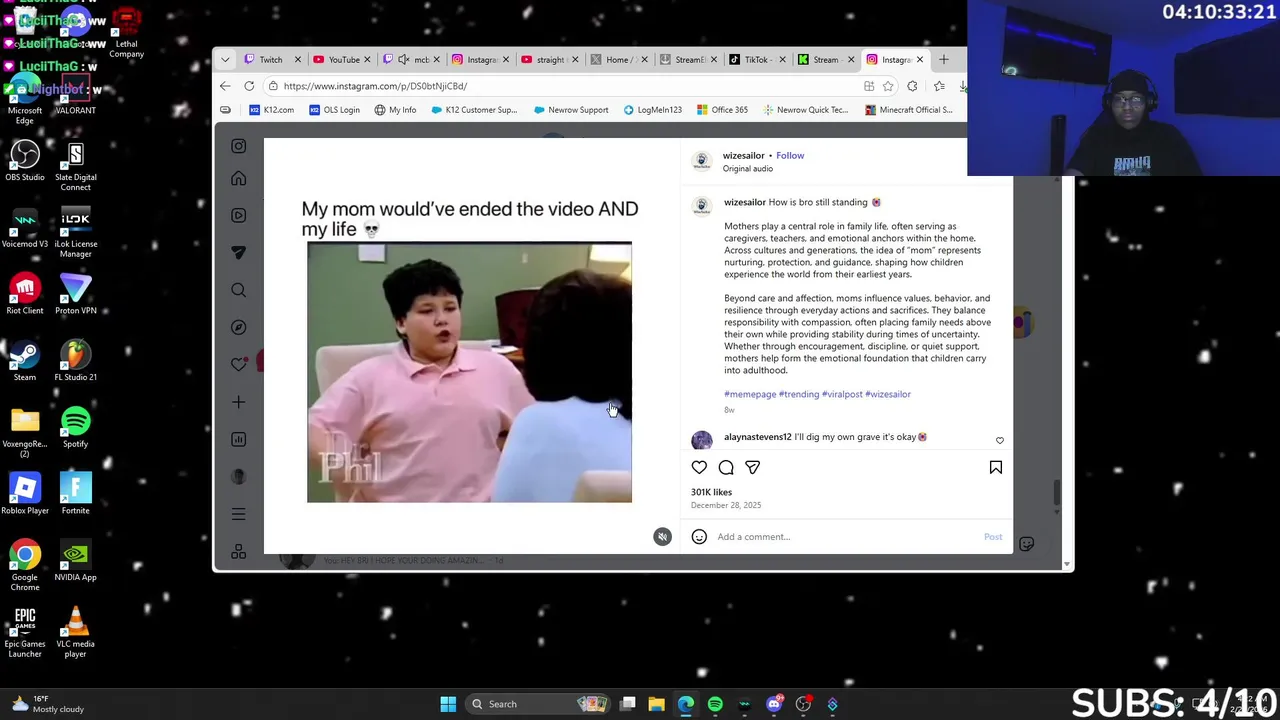Click browser back arrow
This screenshot has width=1280, height=720.
point(225,86)
